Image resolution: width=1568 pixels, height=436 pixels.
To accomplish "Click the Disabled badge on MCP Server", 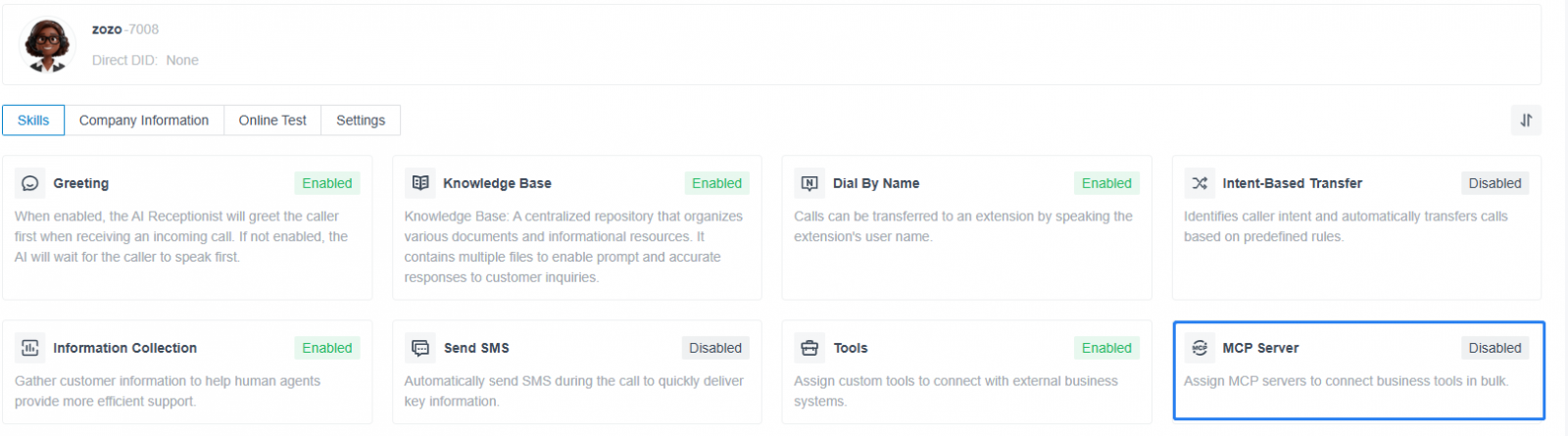I will (x=1494, y=348).
